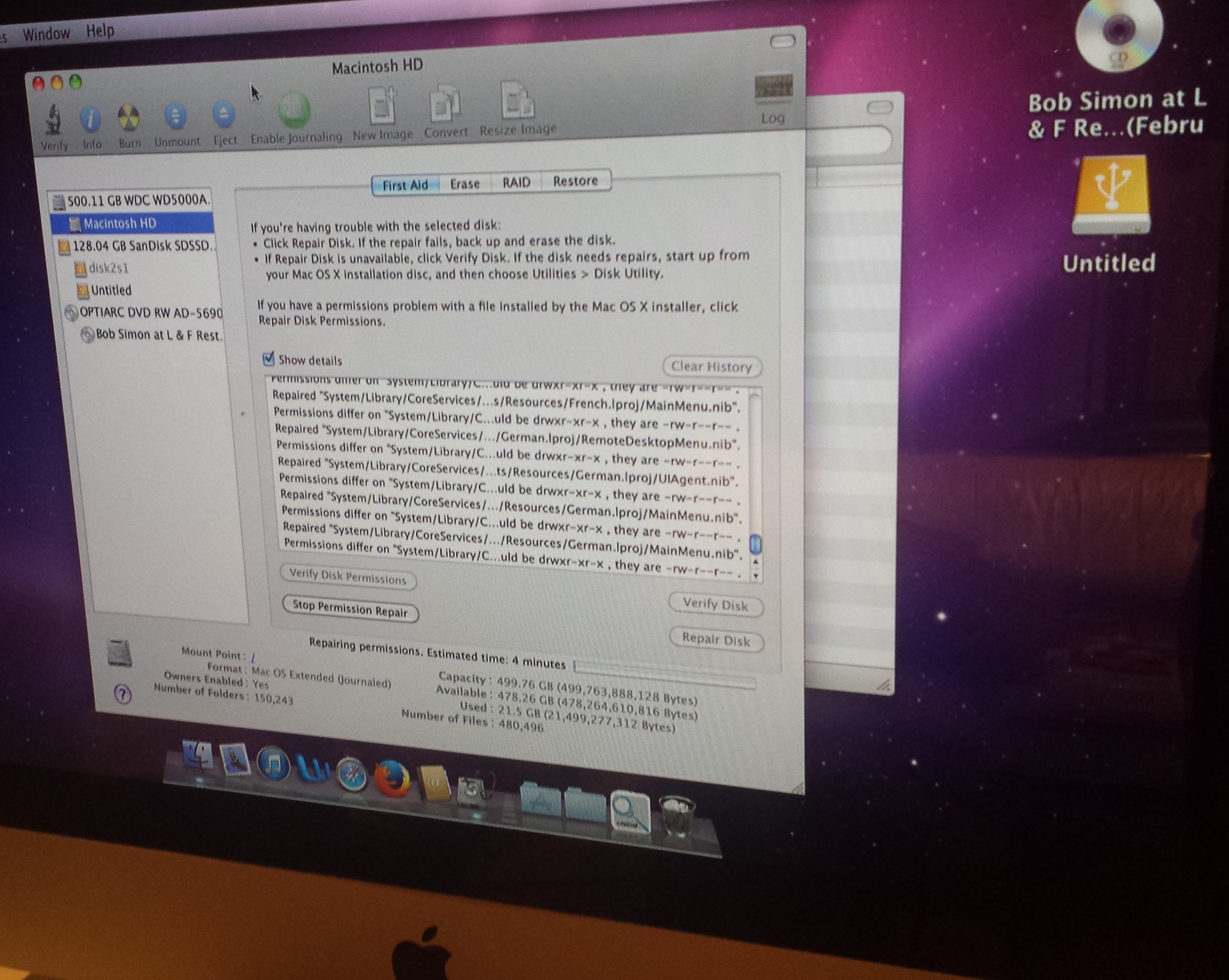Open the Window menu
Screen dimensions: 1229x980
(46, 34)
